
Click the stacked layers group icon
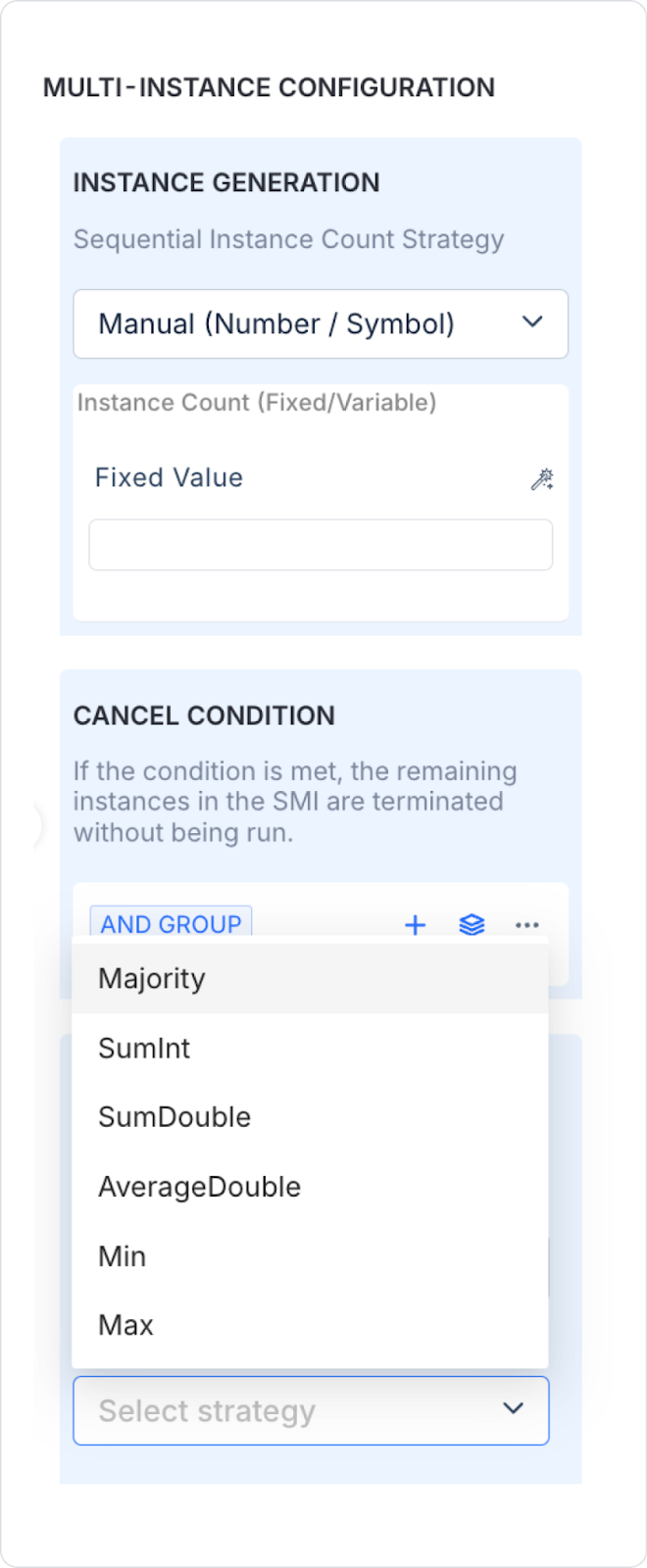coord(472,925)
